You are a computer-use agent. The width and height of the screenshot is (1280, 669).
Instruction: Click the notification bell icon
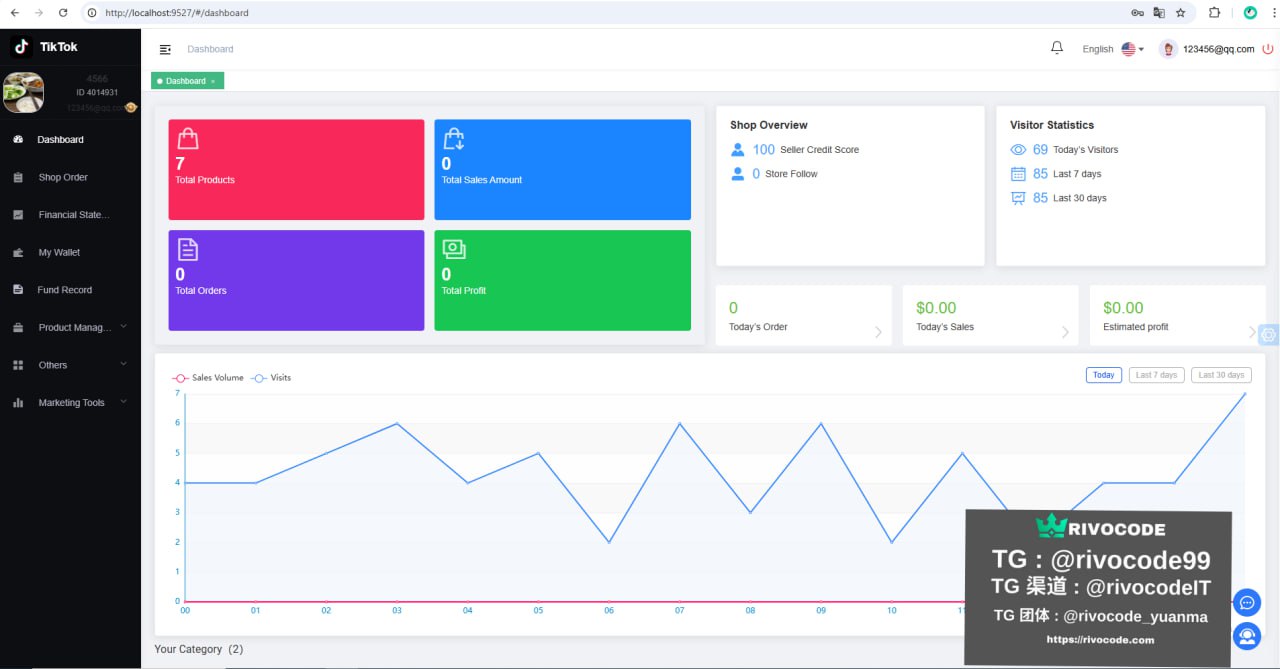point(1057,48)
